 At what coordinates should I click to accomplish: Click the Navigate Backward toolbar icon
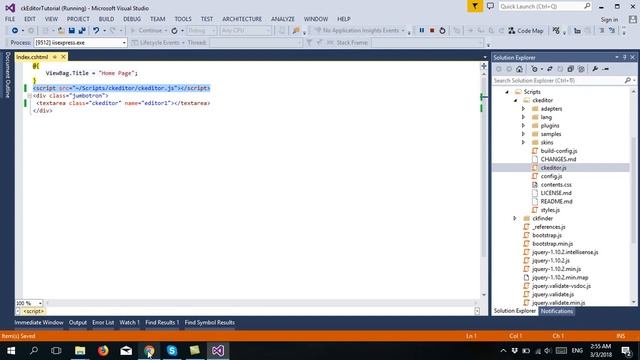tap(15, 31)
